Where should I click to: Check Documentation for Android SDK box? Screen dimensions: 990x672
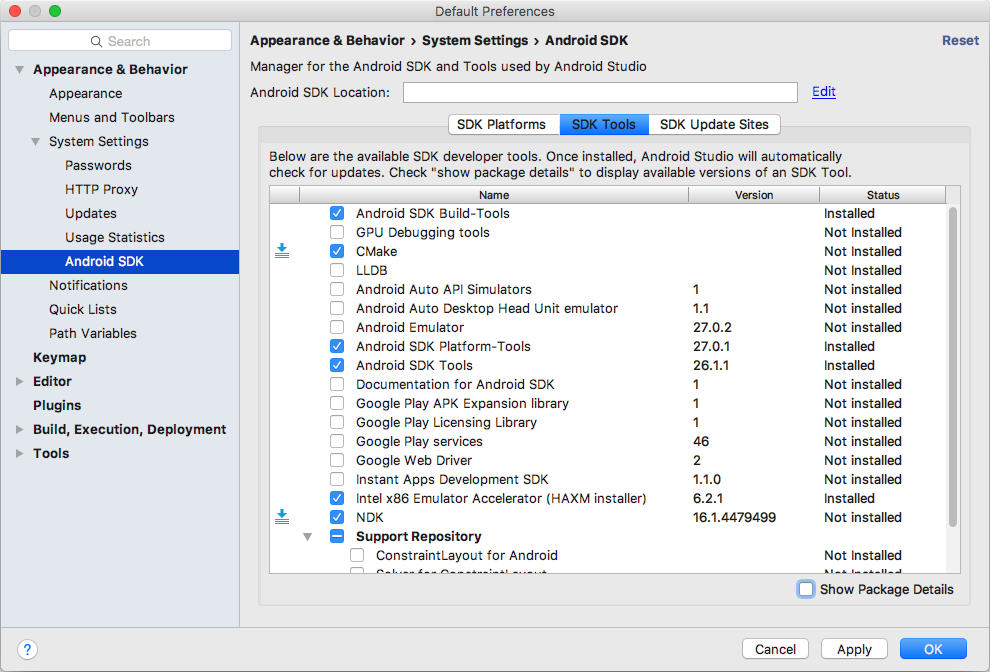tap(337, 384)
